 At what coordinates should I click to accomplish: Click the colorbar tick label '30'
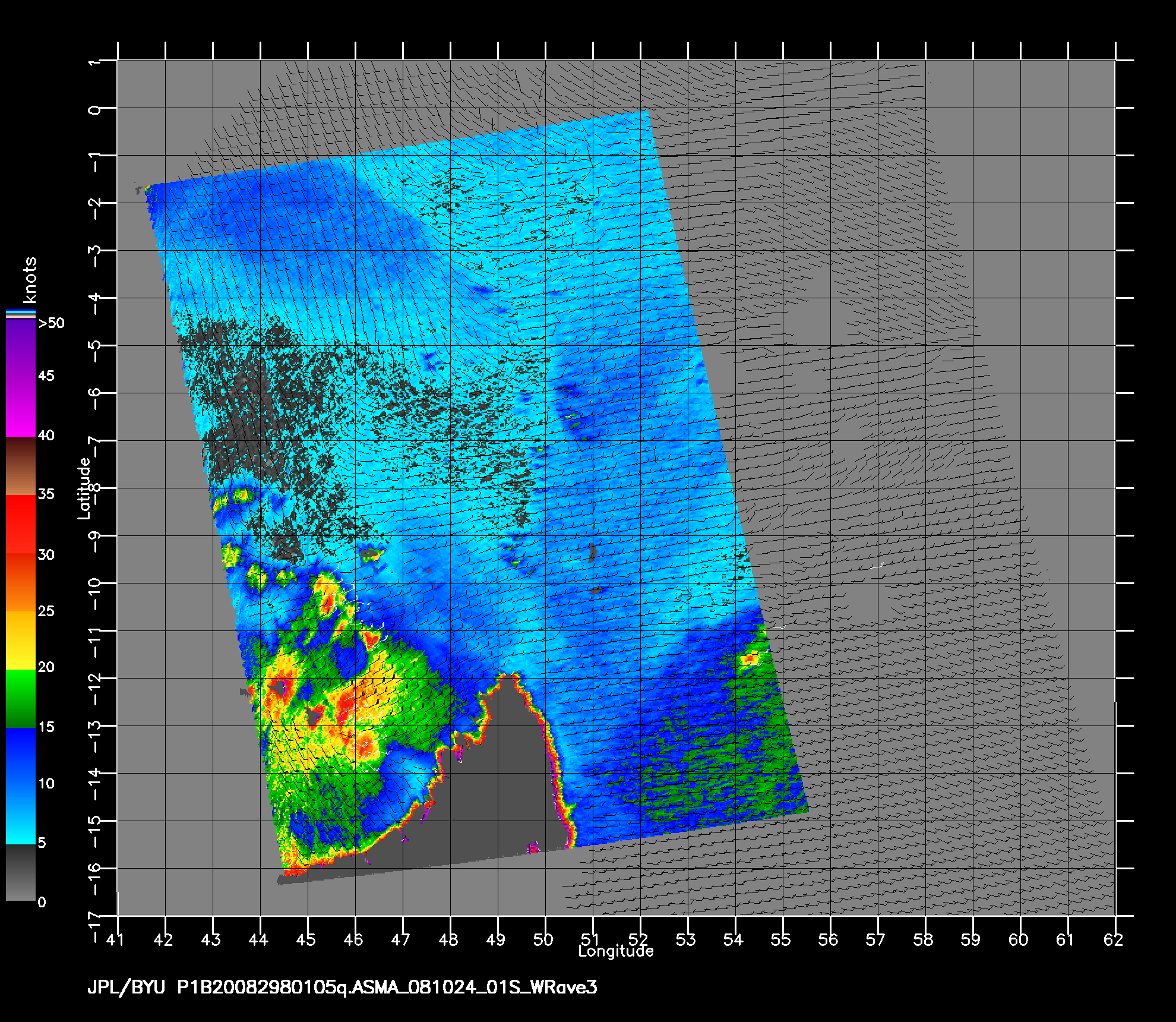46,554
